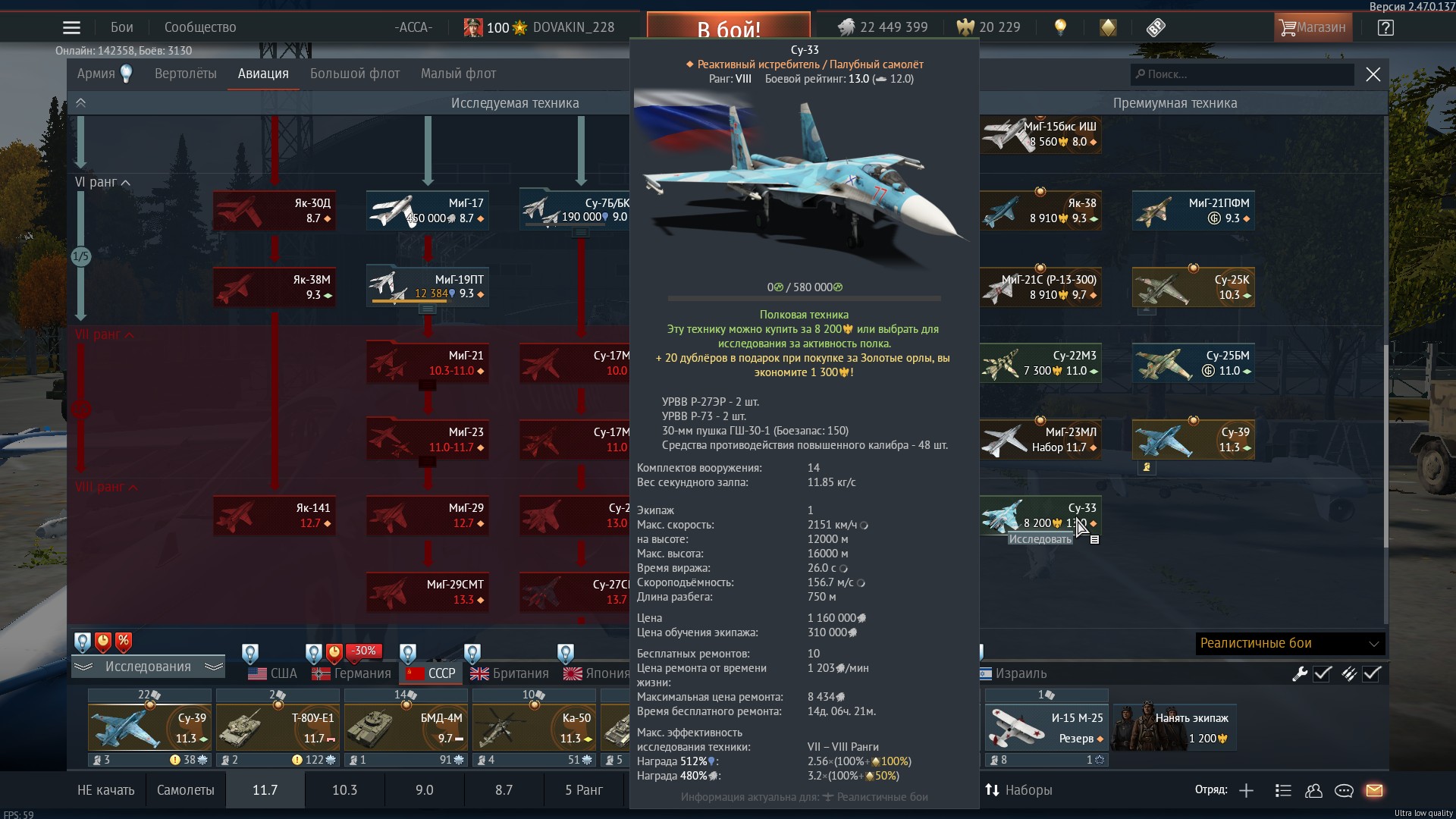Open the Магазин shop button
1456x819 pixels.
click(x=1313, y=27)
